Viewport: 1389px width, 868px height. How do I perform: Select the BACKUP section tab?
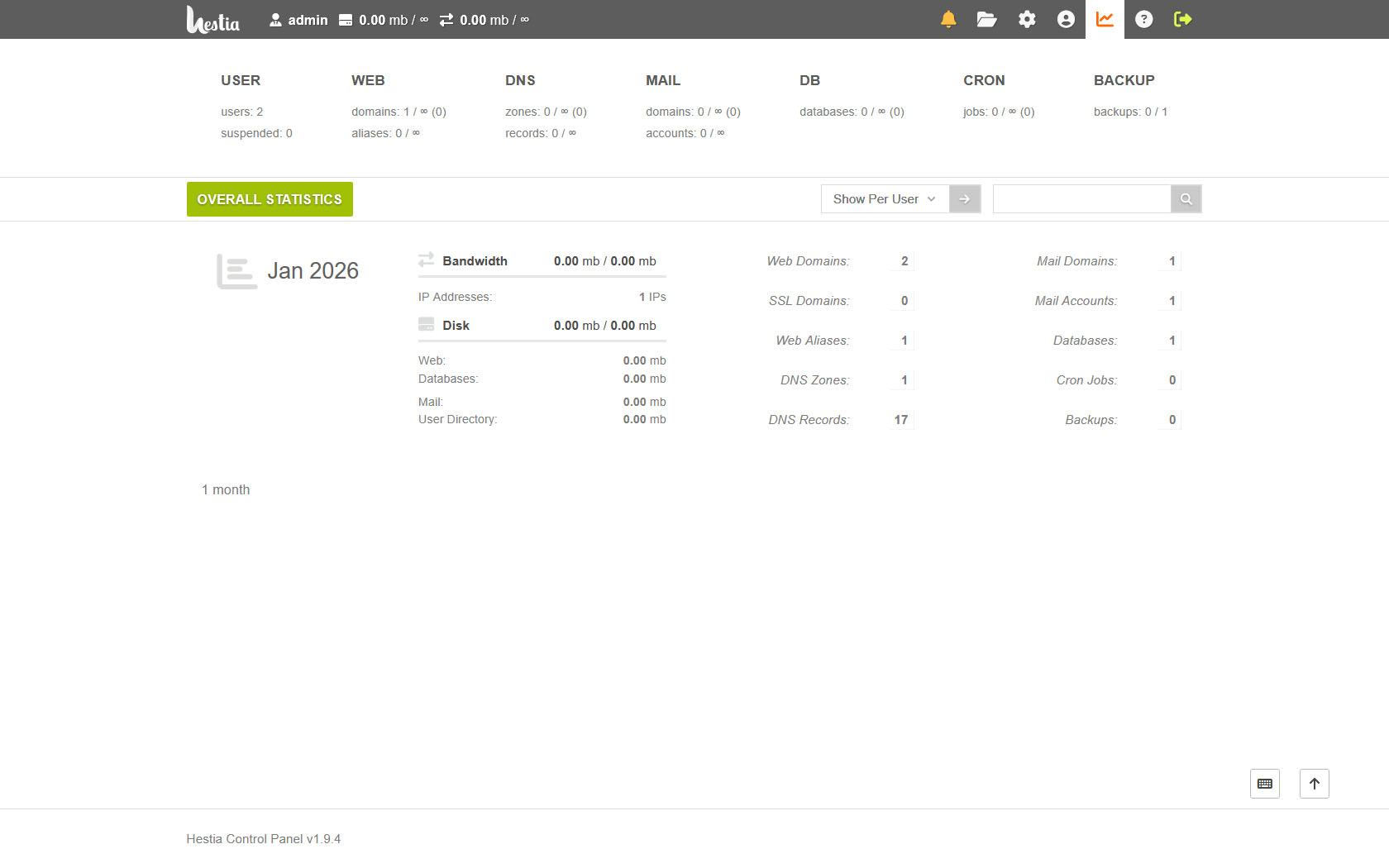(x=1124, y=80)
